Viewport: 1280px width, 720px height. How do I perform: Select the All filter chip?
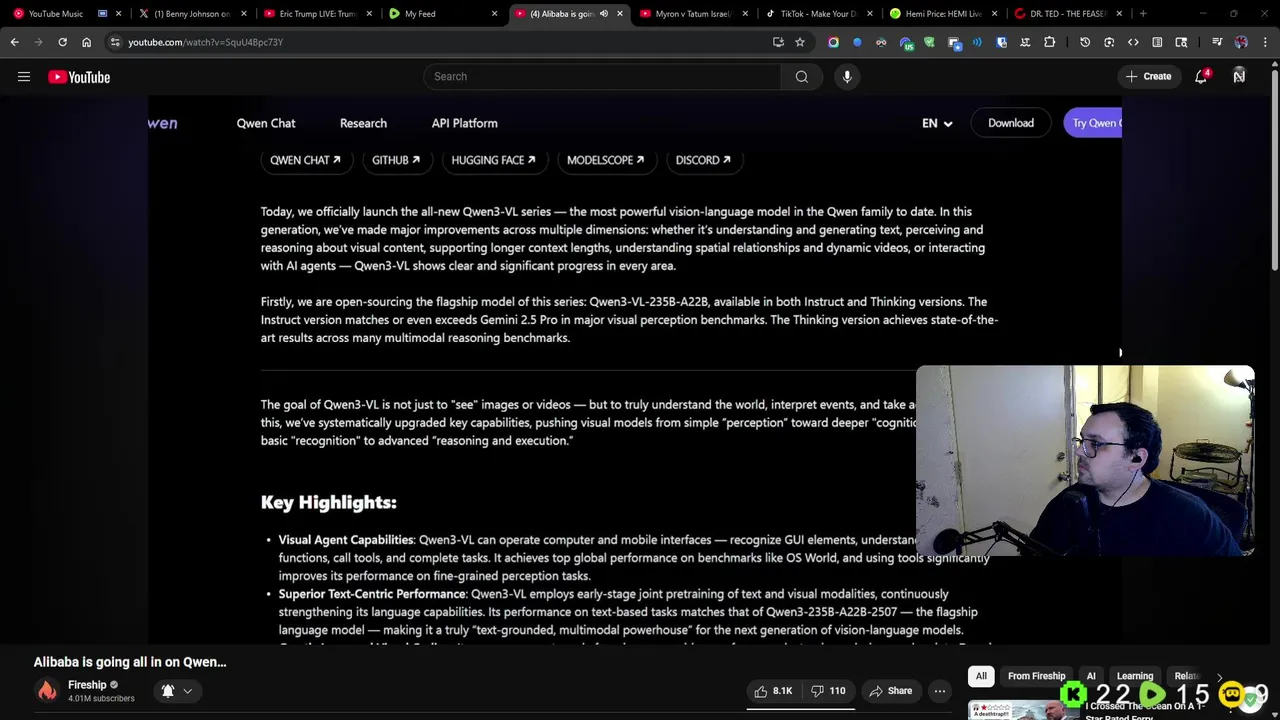[981, 677]
